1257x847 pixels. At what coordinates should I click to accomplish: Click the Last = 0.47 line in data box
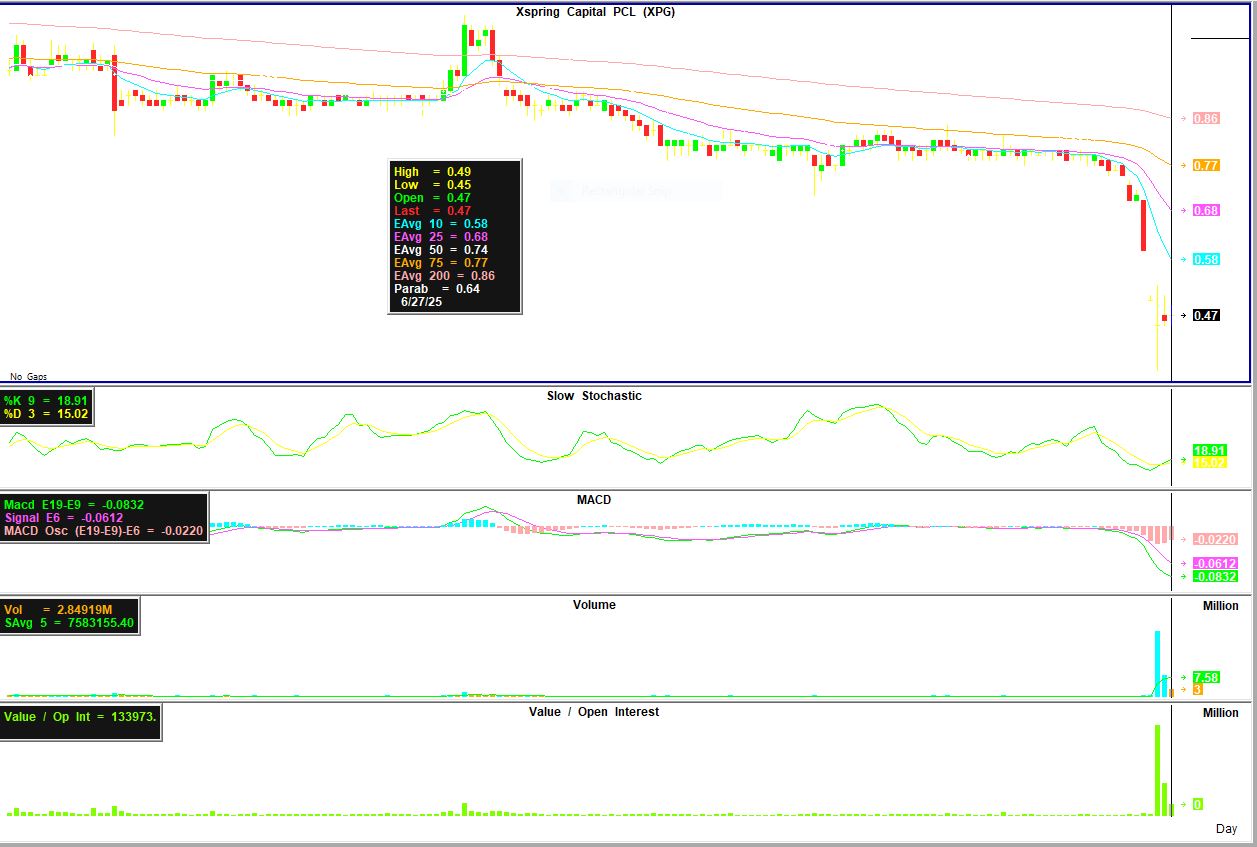(432, 211)
